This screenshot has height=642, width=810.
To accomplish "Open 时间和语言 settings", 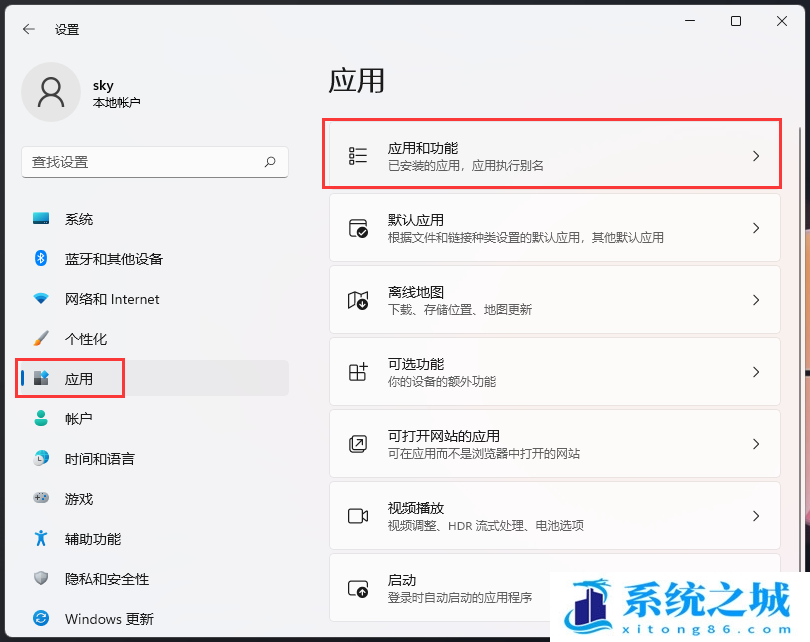I will coord(155,458).
